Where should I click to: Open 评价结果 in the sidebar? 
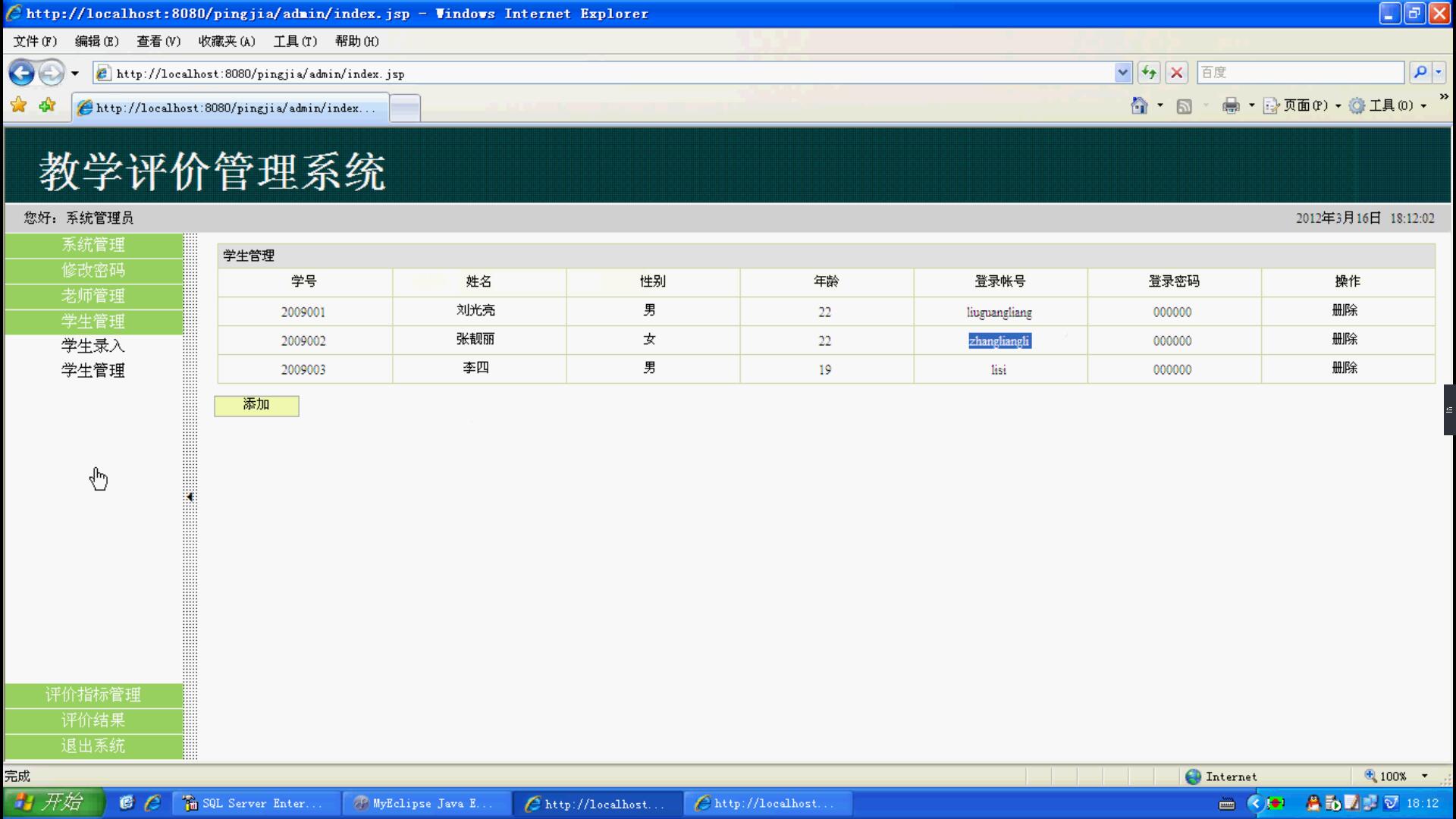(x=93, y=720)
